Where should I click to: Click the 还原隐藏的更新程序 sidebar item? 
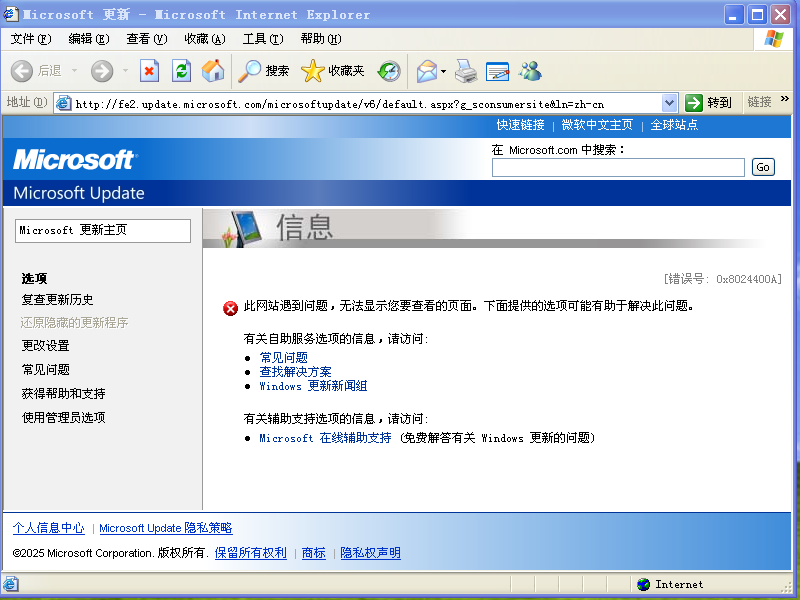(x=74, y=322)
